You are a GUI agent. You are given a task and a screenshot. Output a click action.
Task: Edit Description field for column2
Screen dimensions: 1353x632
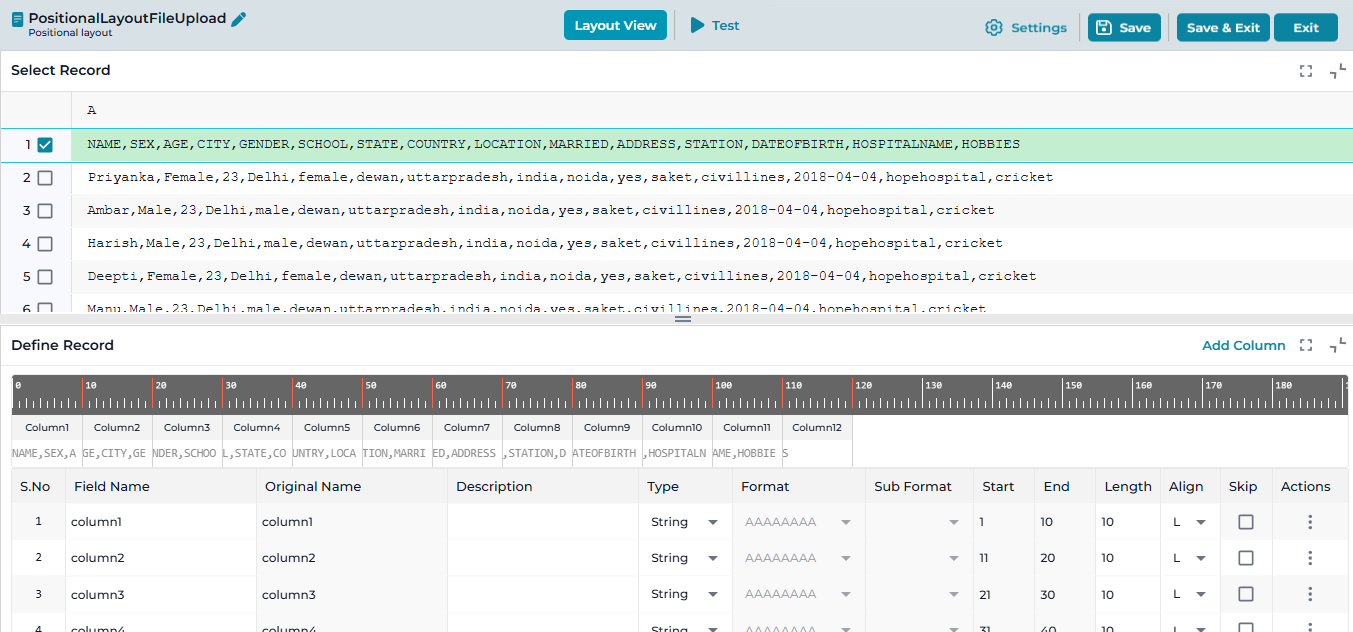(543, 558)
